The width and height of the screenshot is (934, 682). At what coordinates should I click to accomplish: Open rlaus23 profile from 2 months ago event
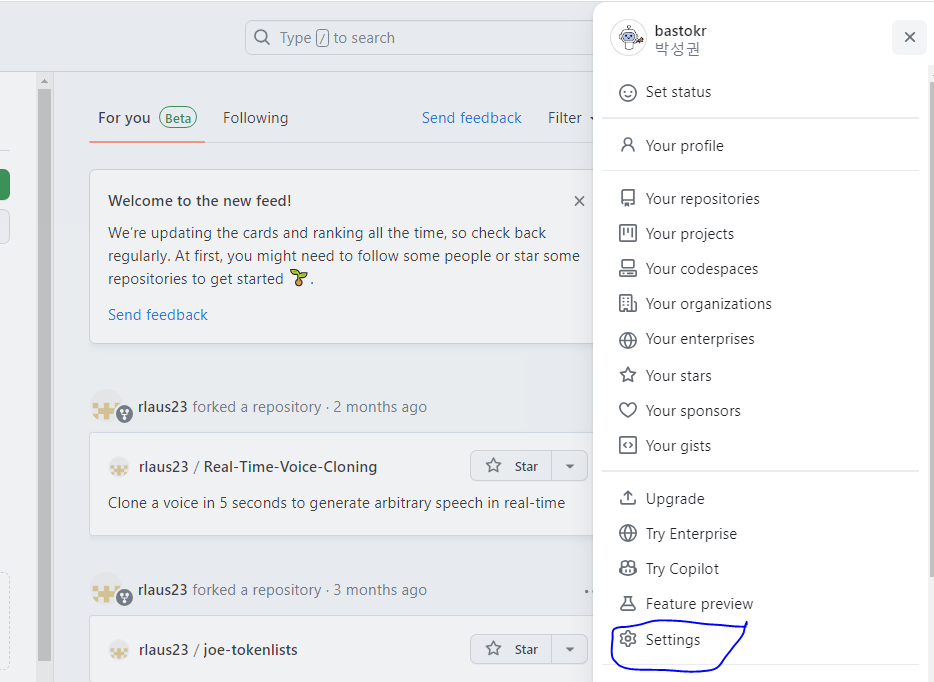click(x=163, y=407)
